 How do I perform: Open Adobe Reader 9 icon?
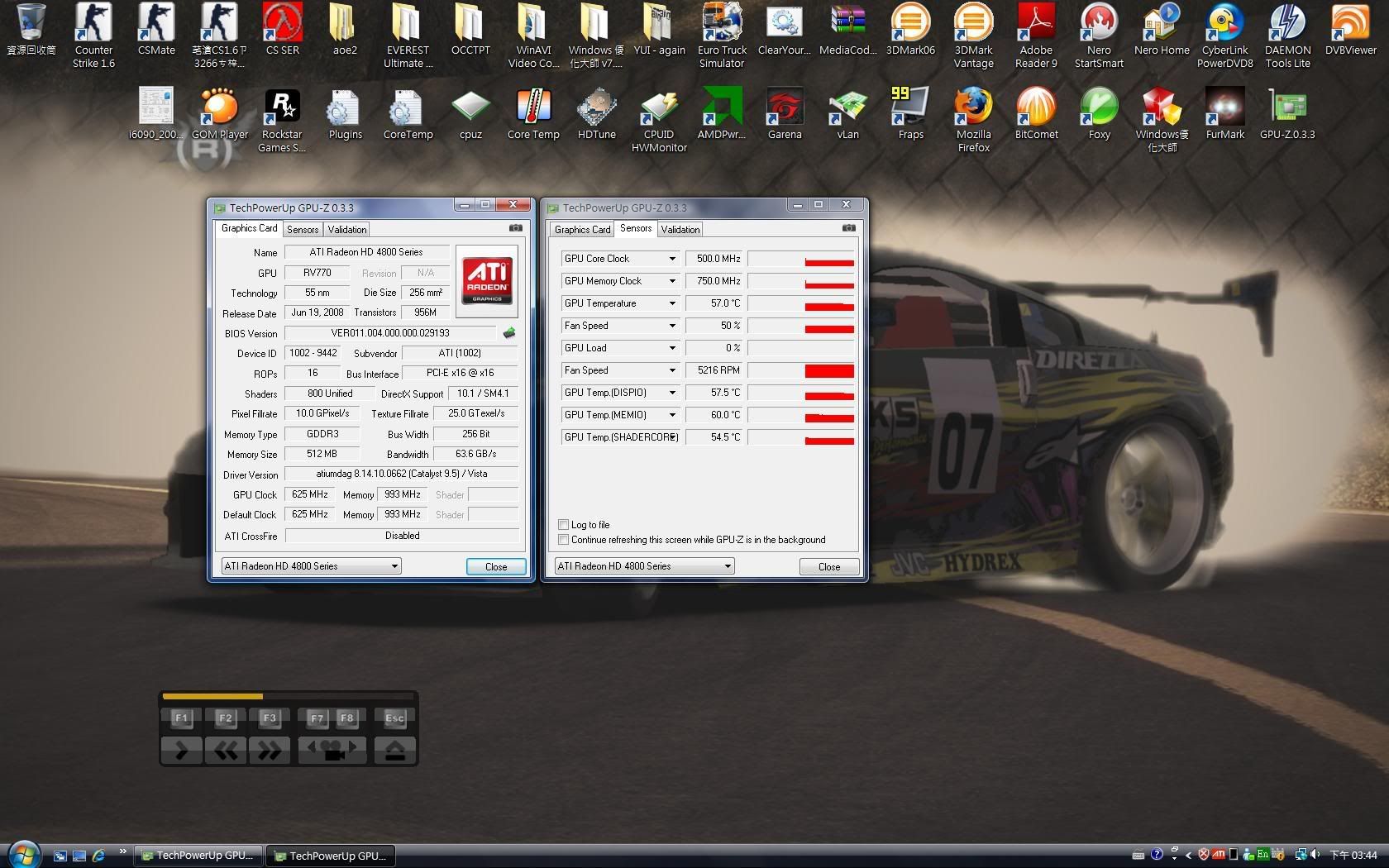(x=1036, y=36)
